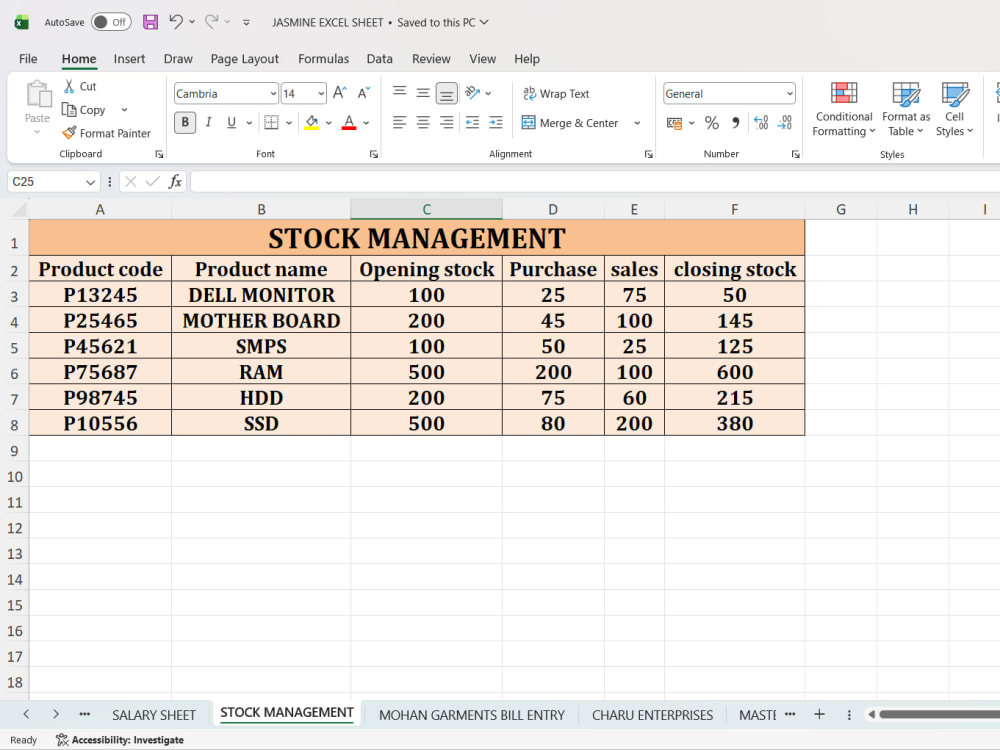The image size is (1000, 750).
Task: Select cell containing DELL MONITOR
Action: pos(261,295)
